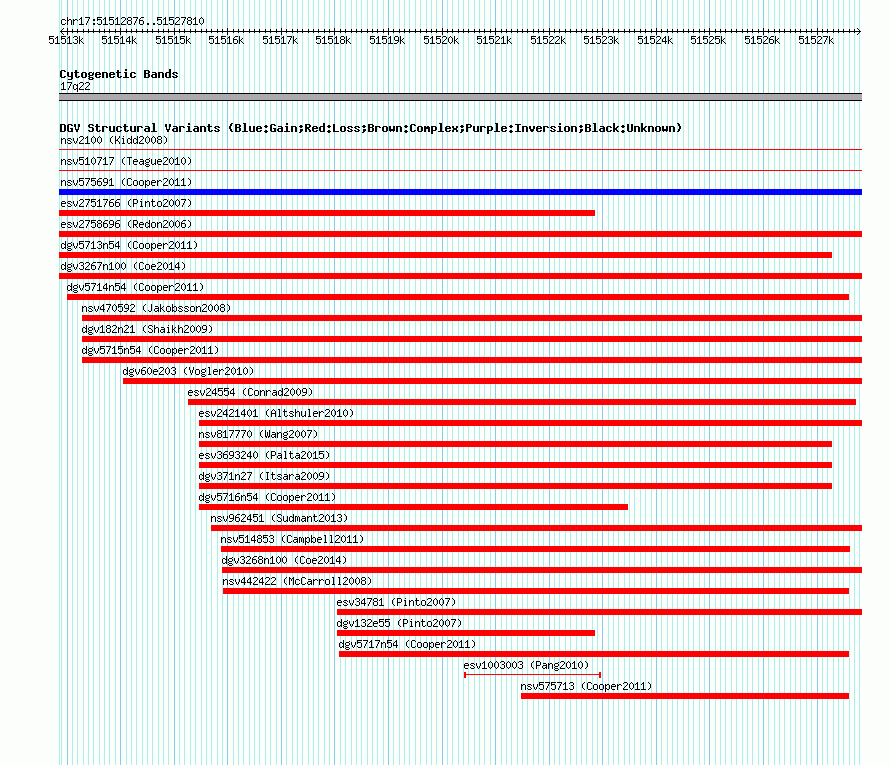Select esv2751766 (Pinto2007) variant label
This screenshot has width=890, height=765.
[126, 203]
